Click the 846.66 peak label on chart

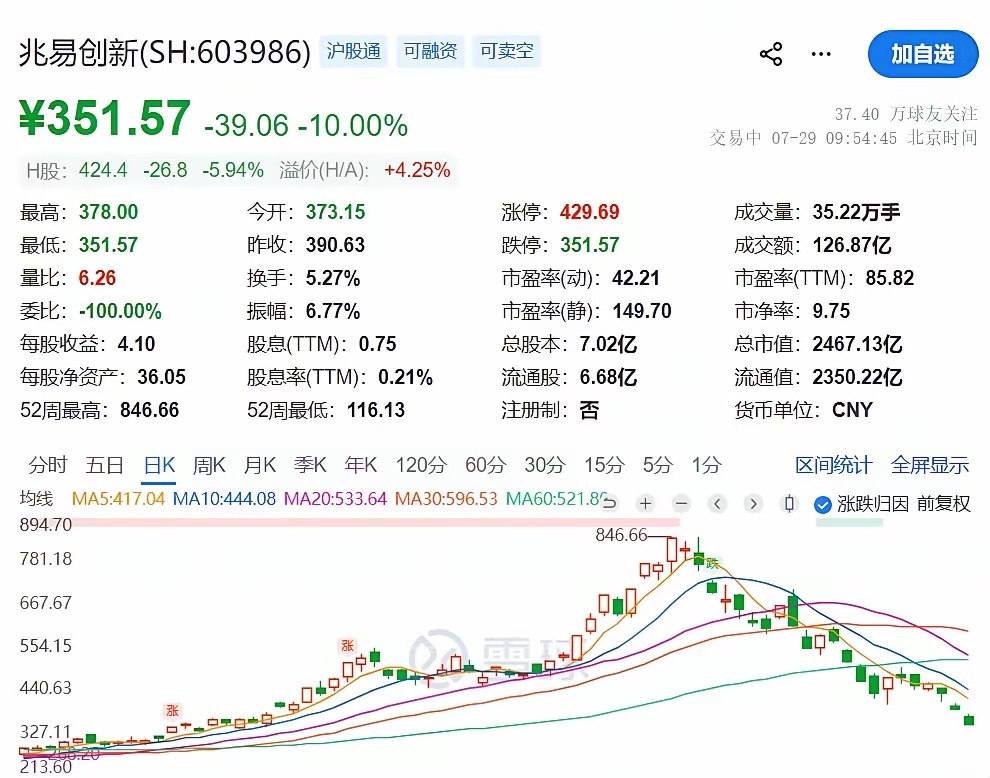(621, 536)
